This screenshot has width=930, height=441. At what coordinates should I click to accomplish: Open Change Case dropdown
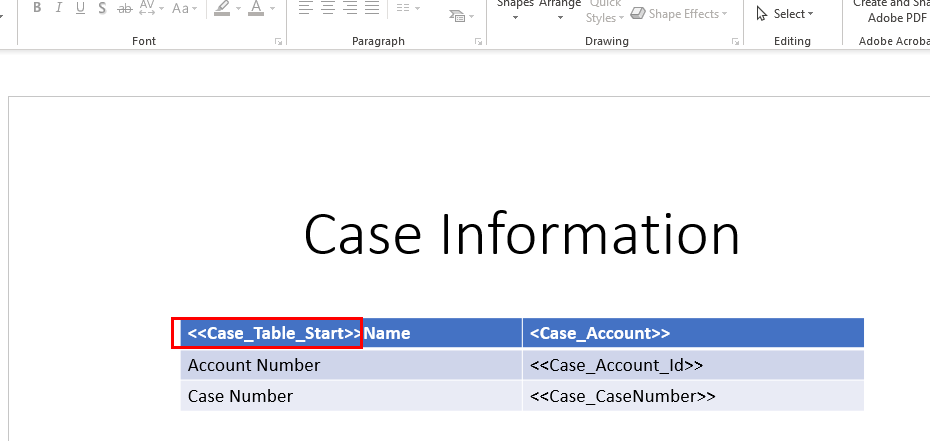click(x=184, y=8)
